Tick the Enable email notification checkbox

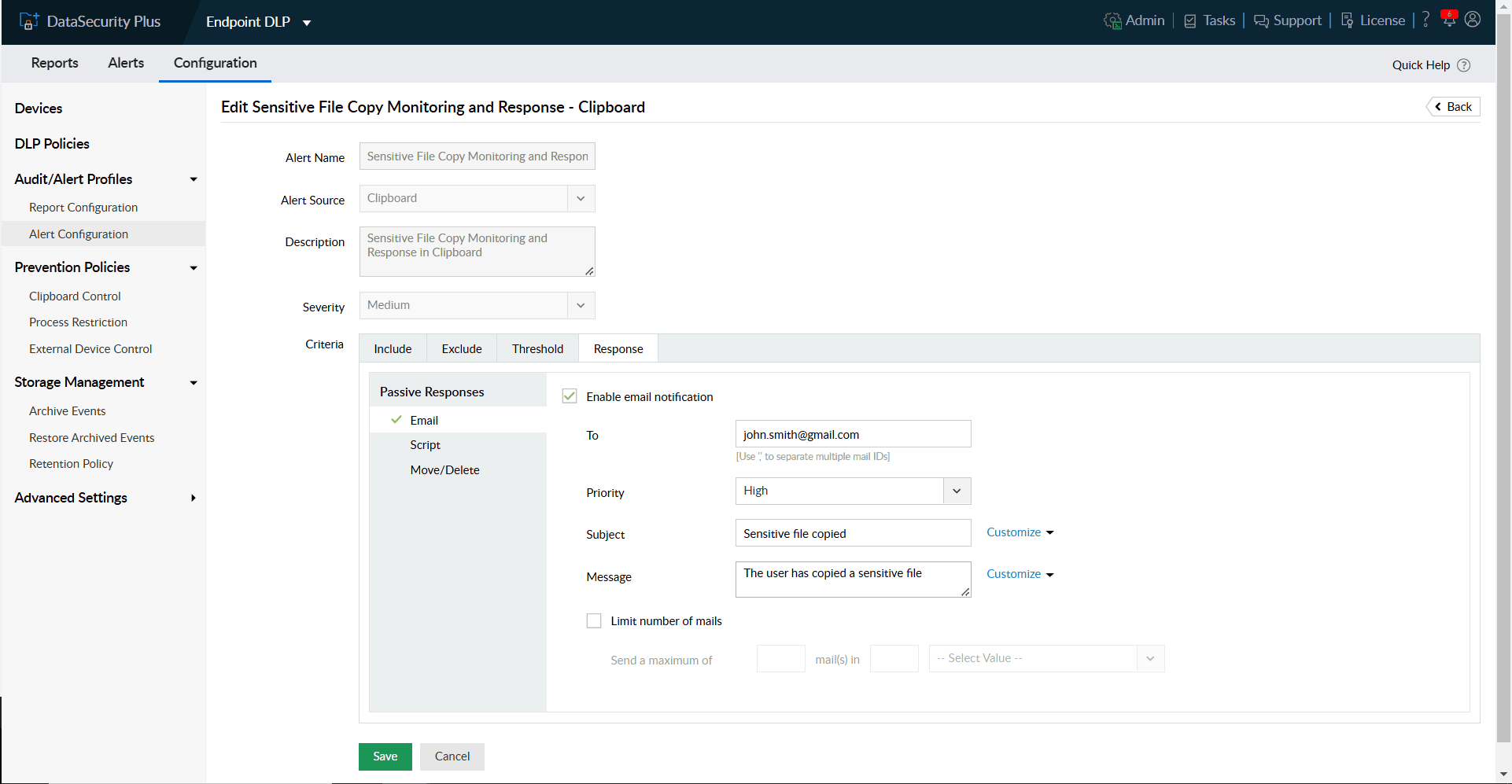(570, 396)
